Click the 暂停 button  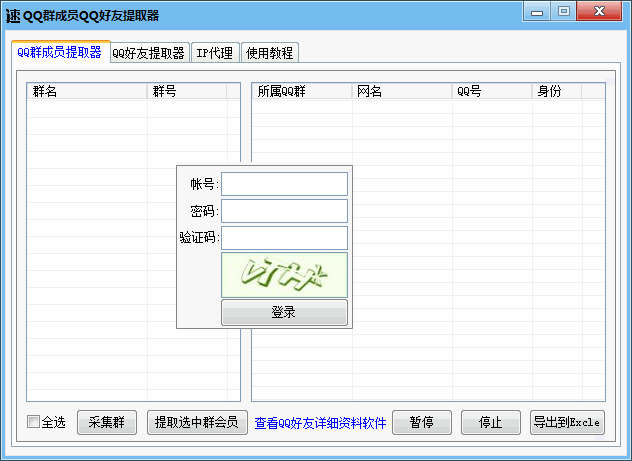click(x=422, y=422)
